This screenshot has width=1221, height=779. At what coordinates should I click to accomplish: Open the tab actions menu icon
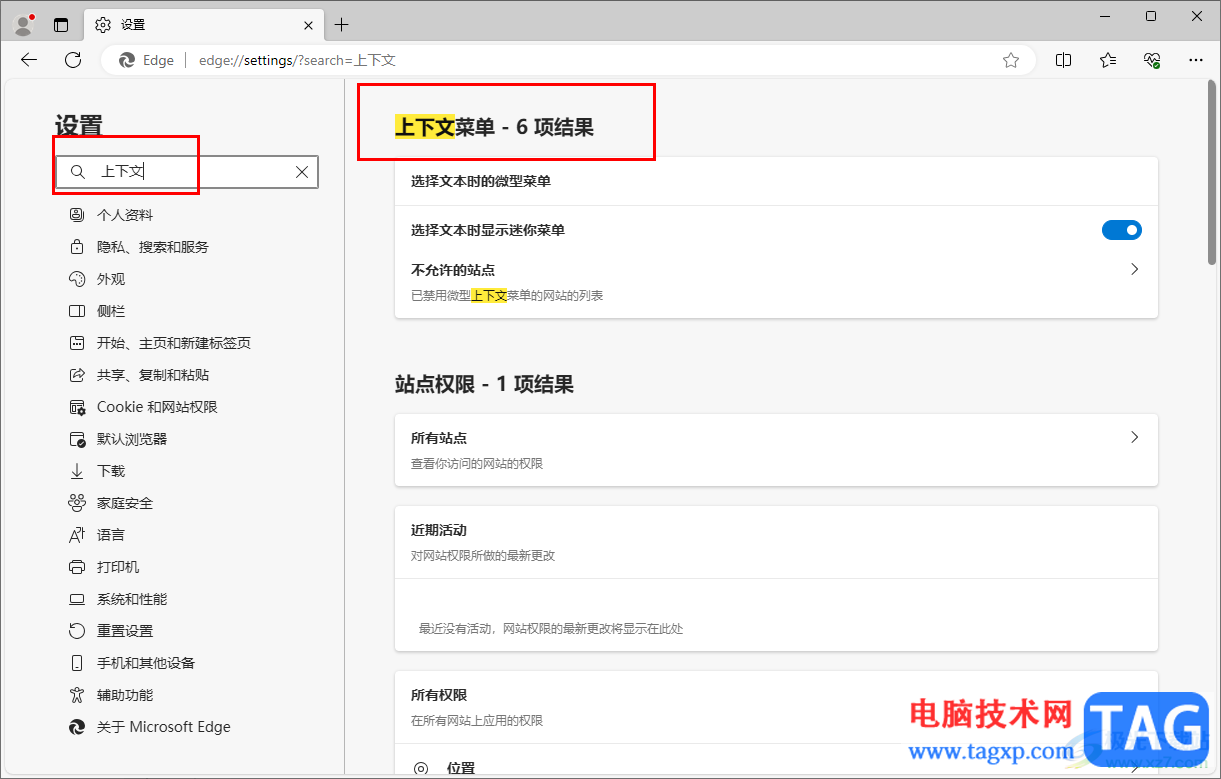[x=61, y=25]
